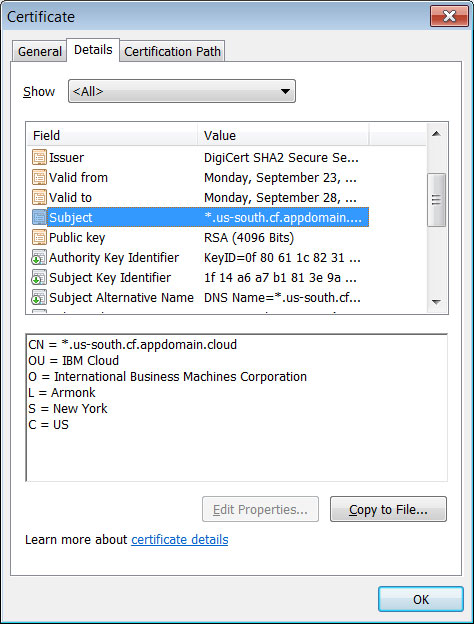Select the Valid from row label
The height and width of the screenshot is (624, 474).
(x=78, y=177)
